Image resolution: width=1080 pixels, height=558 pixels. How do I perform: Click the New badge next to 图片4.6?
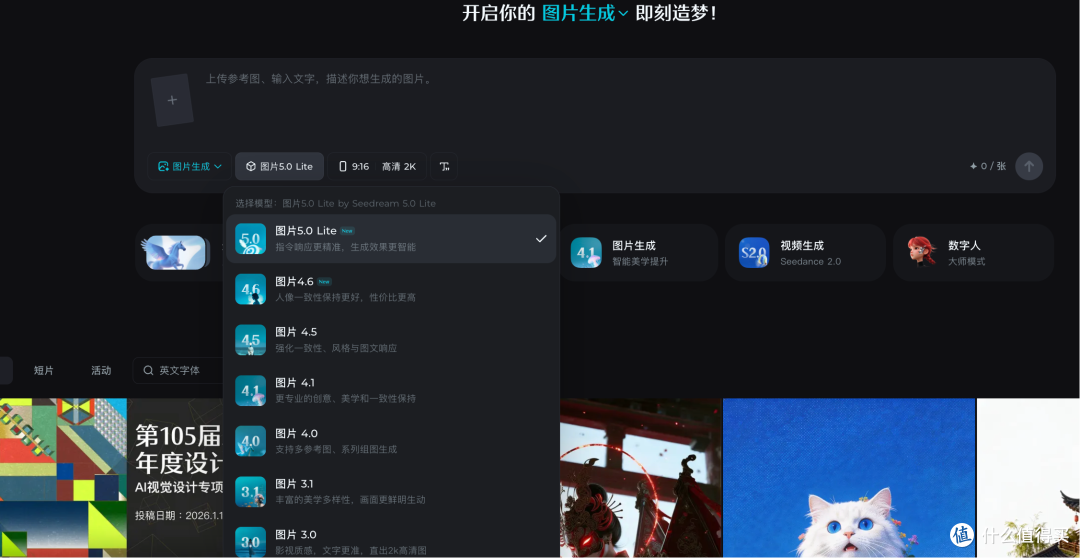(324, 282)
